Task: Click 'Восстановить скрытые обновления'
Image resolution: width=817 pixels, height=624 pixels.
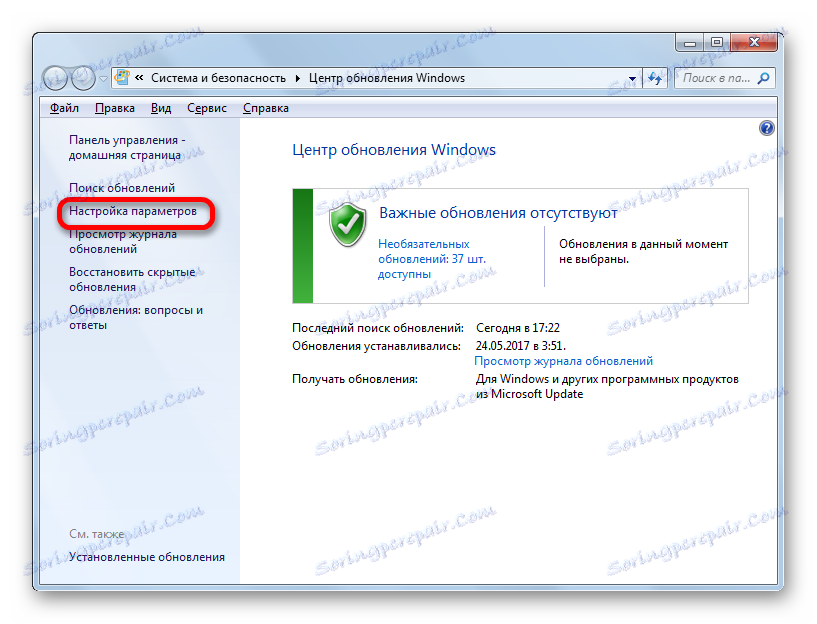Action: (132, 279)
